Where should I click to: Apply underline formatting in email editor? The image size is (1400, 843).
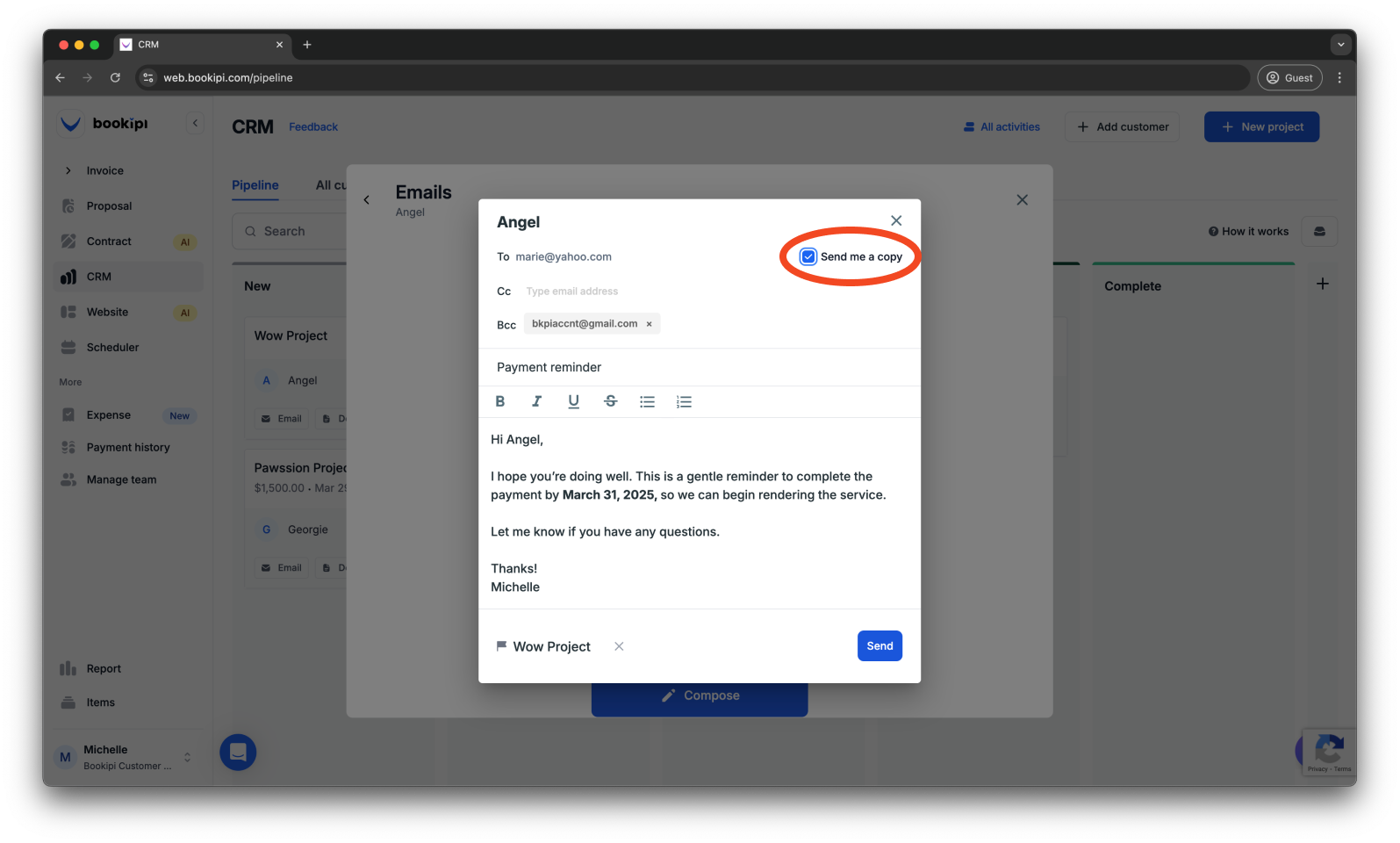tap(573, 401)
